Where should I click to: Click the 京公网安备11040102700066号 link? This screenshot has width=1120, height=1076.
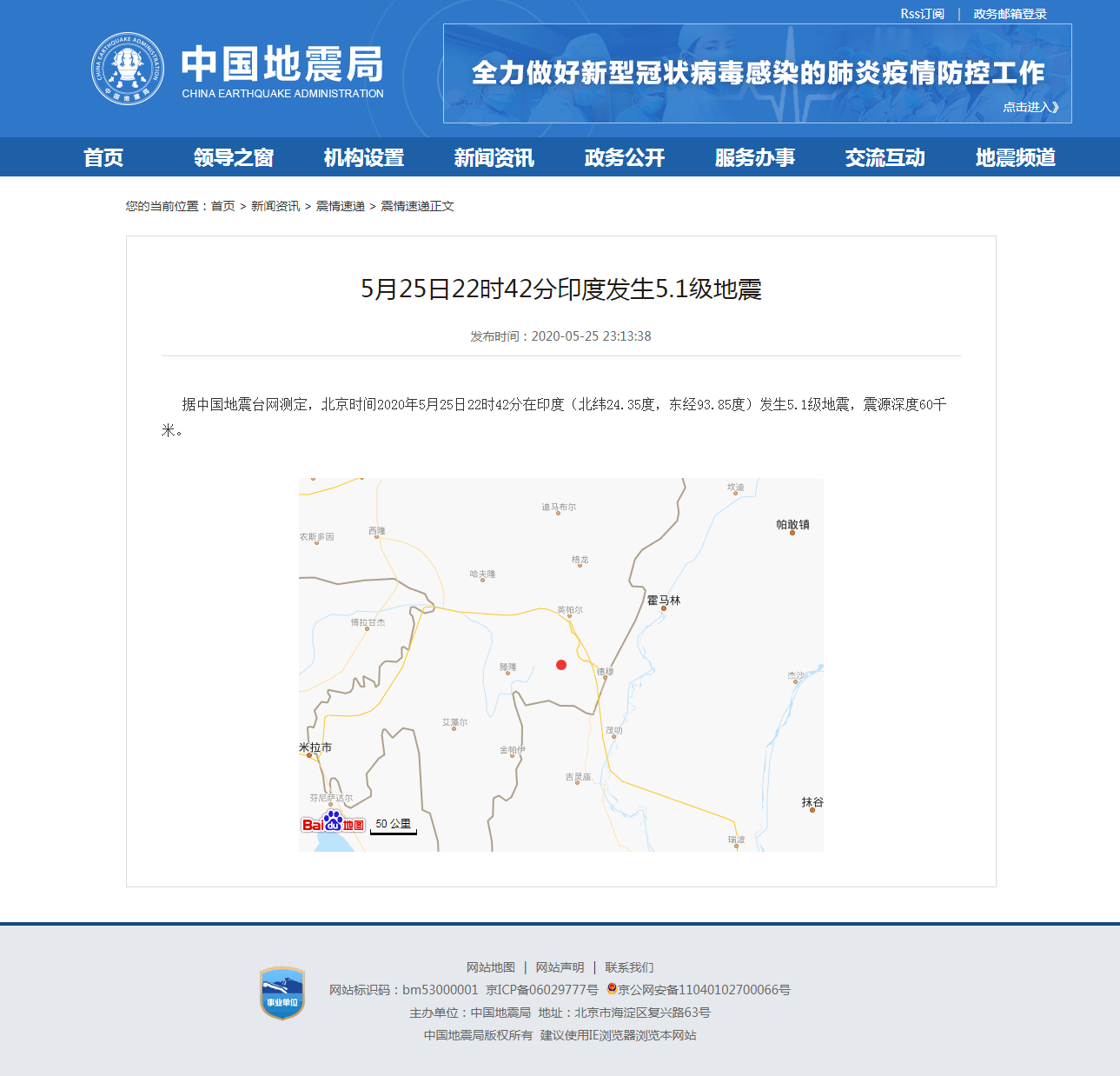click(704, 990)
